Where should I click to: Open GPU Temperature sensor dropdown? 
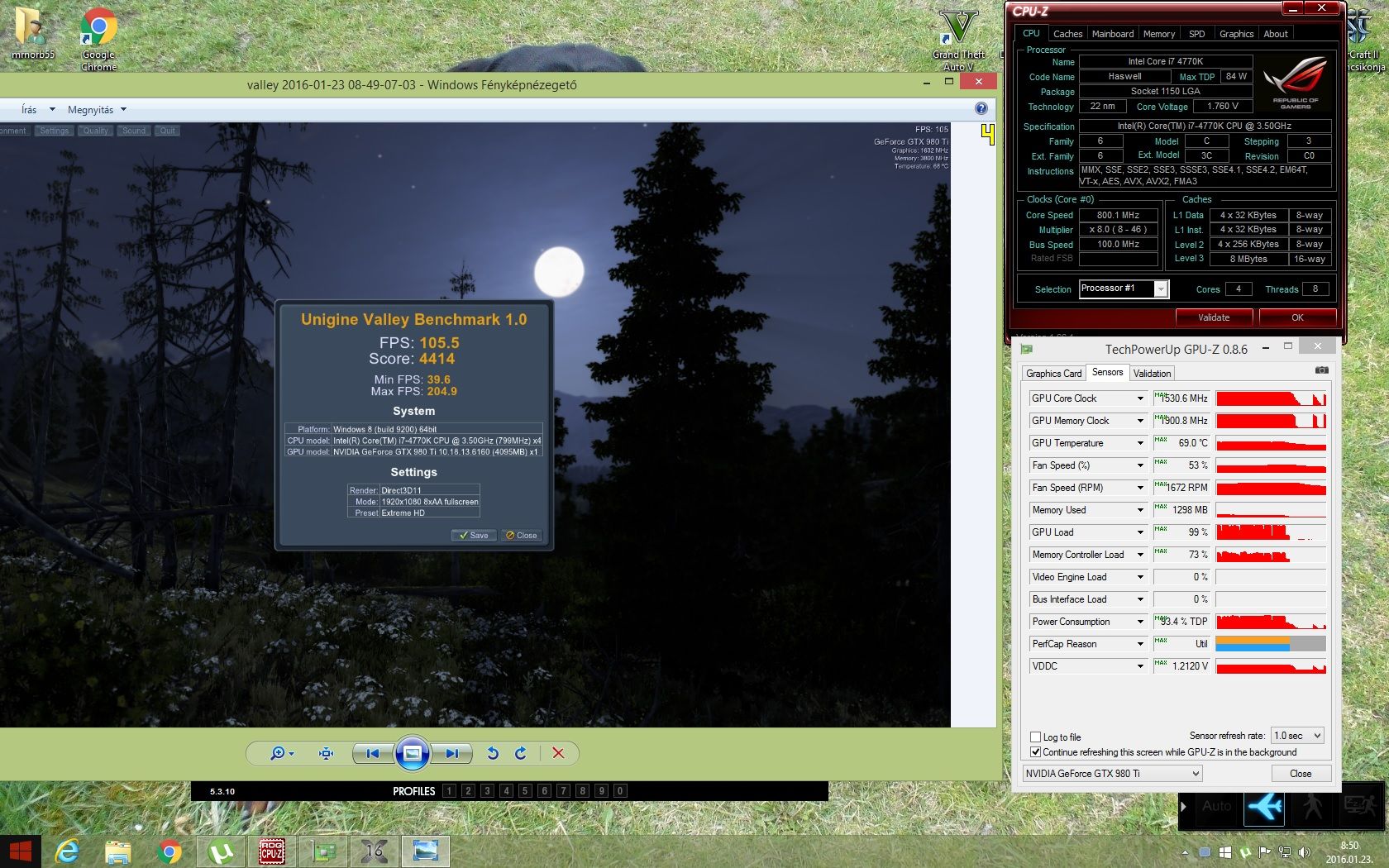click(1140, 443)
